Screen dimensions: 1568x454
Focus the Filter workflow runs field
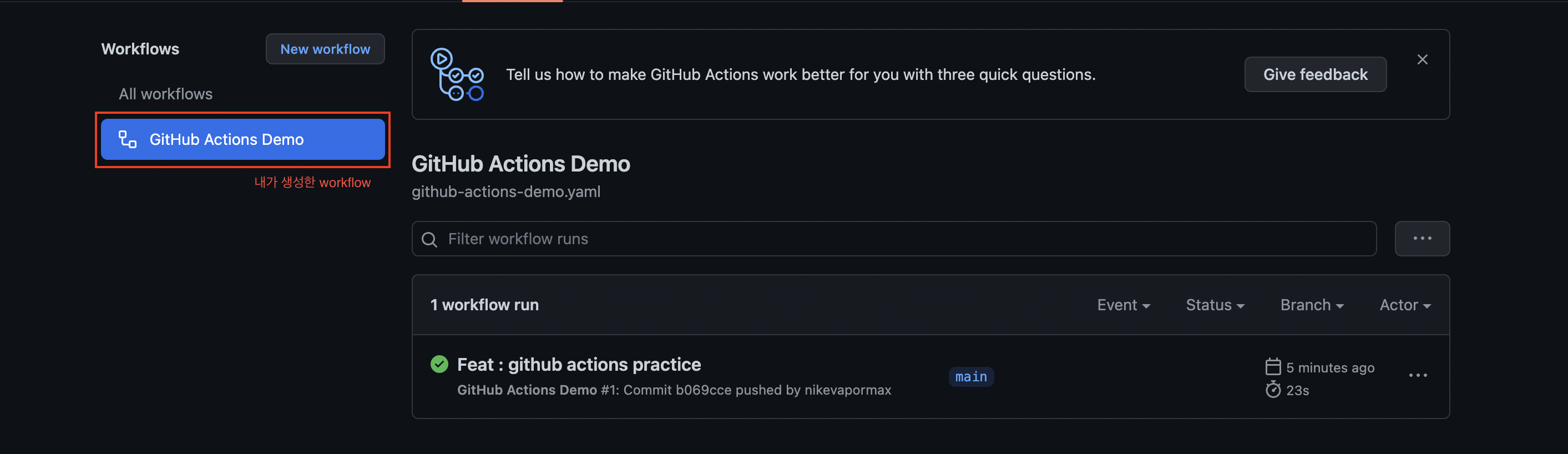point(893,239)
